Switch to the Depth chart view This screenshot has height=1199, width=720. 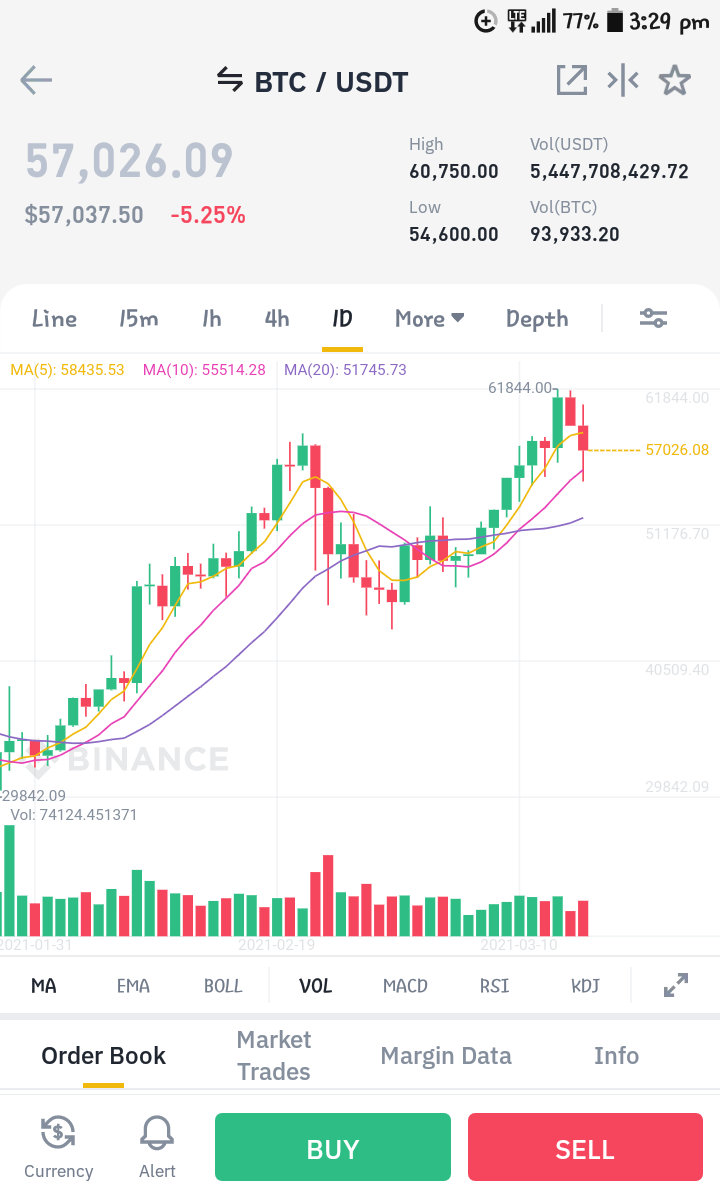[537, 319]
